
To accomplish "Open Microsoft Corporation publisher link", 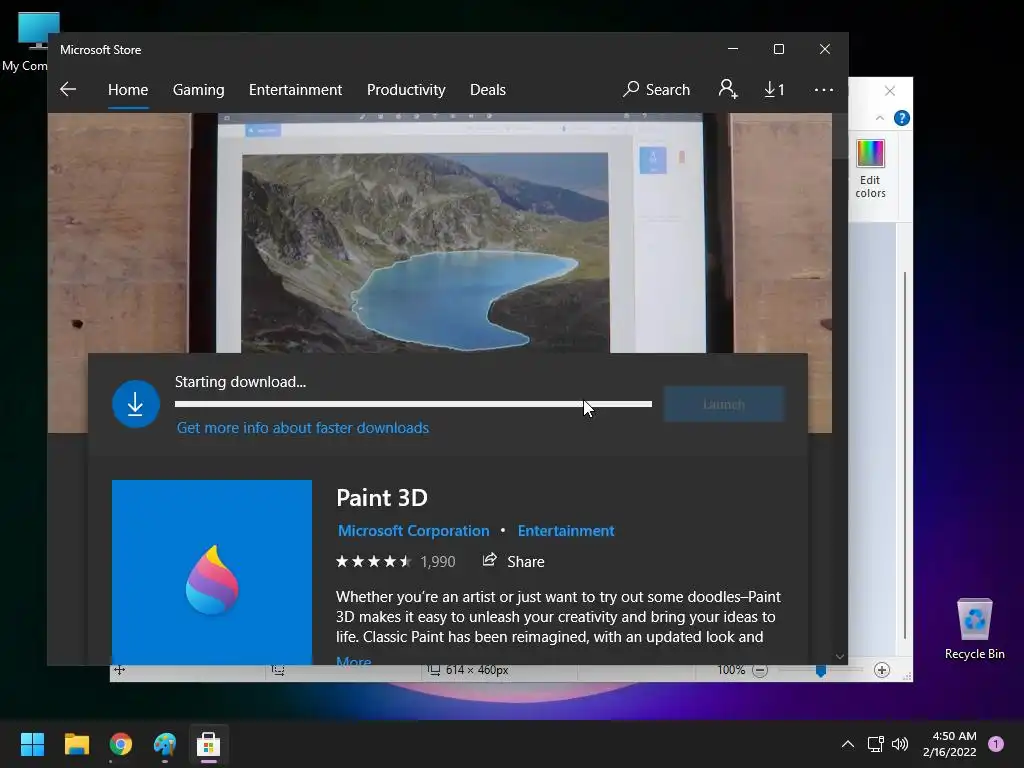I will (x=413, y=531).
